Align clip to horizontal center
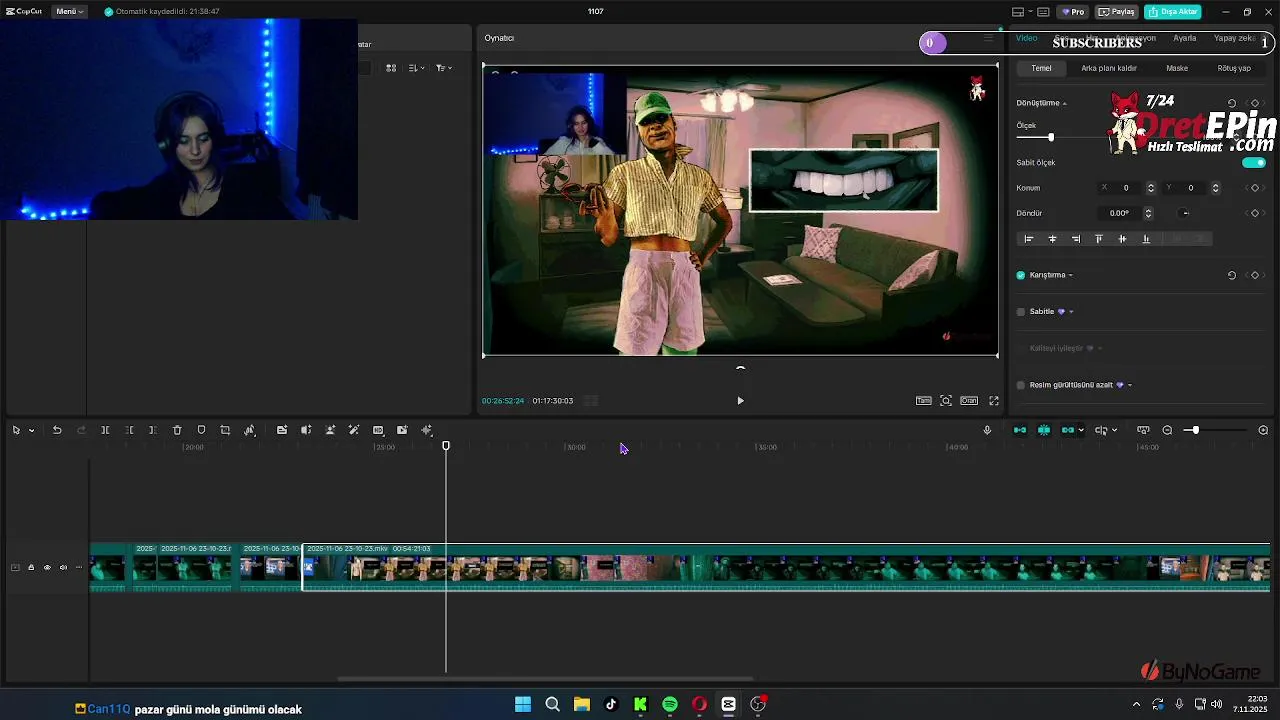1280x720 pixels. 1052,239
